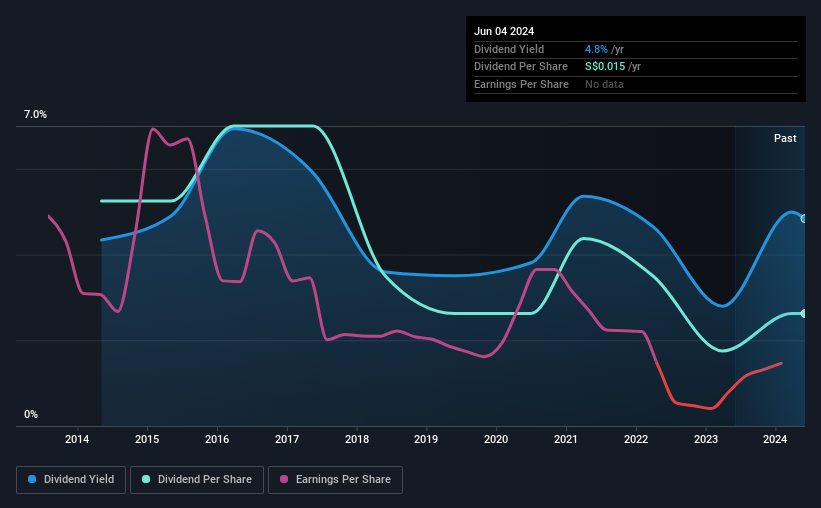Click the 'Past' label on the chart
The image size is (821, 508).
785,138
